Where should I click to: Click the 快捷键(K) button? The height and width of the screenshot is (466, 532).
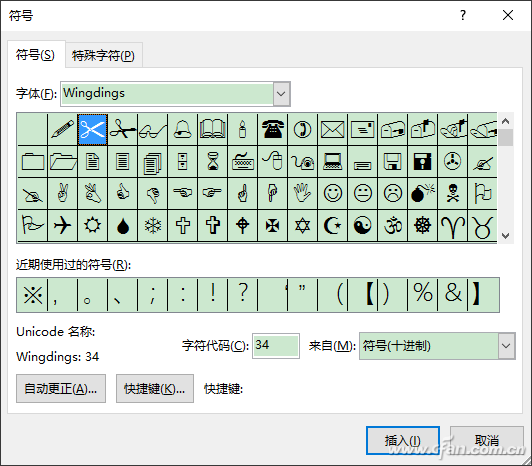click(155, 389)
